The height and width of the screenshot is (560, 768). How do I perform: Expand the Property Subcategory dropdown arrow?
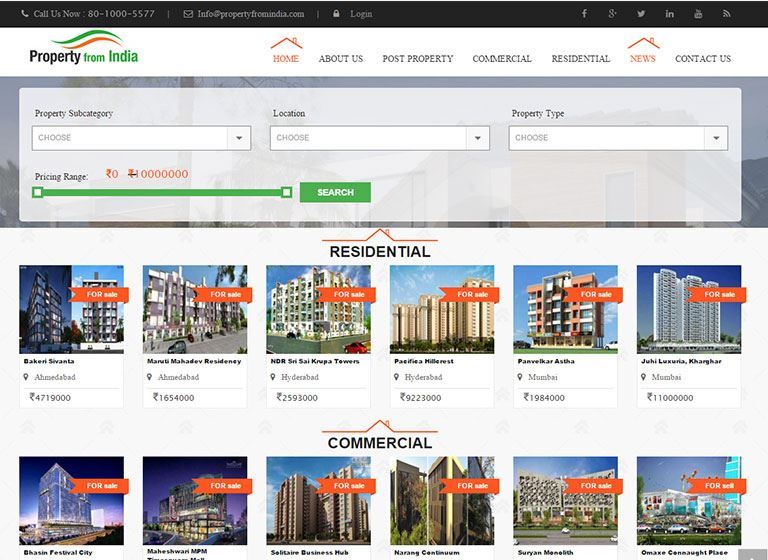(x=239, y=138)
